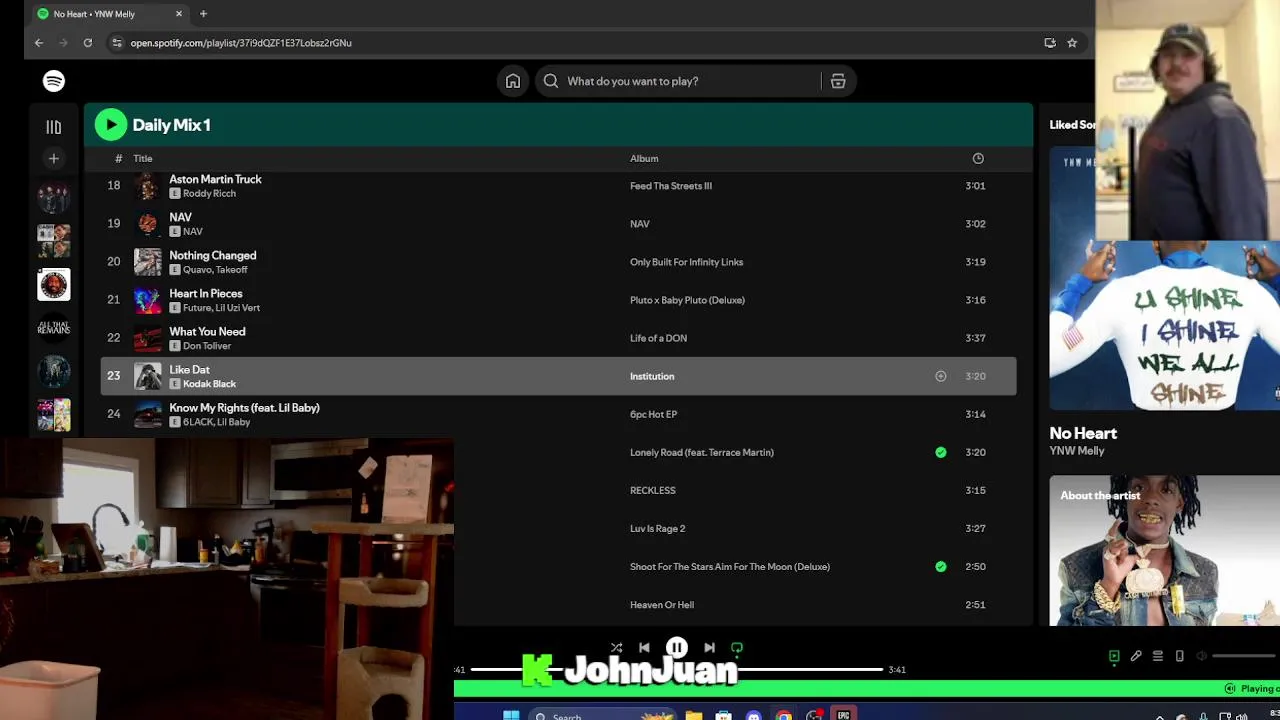1280x720 pixels.
Task: Open album 6pc Hot EP
Action: pos(653,414)
